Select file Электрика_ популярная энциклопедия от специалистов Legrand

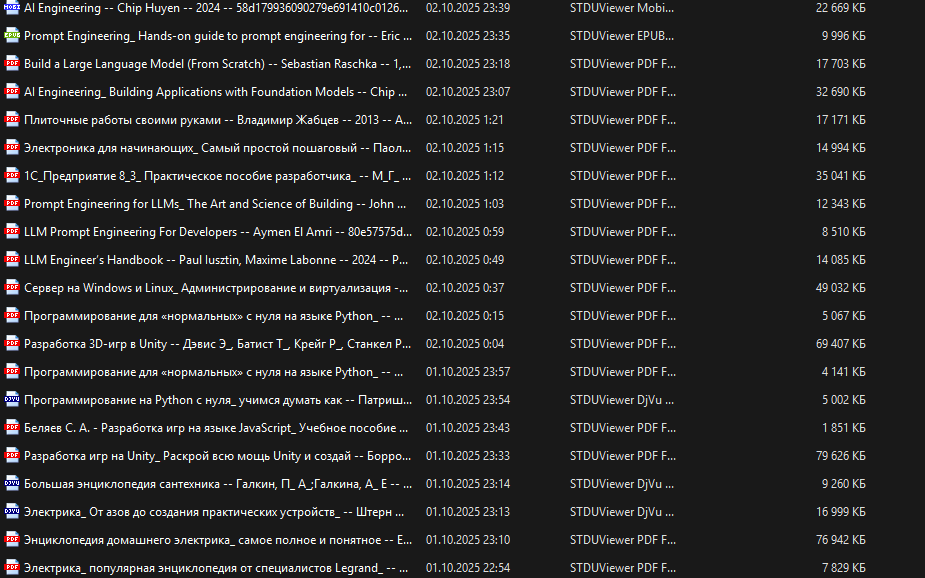pyautogui.click(x=216, y=568)
